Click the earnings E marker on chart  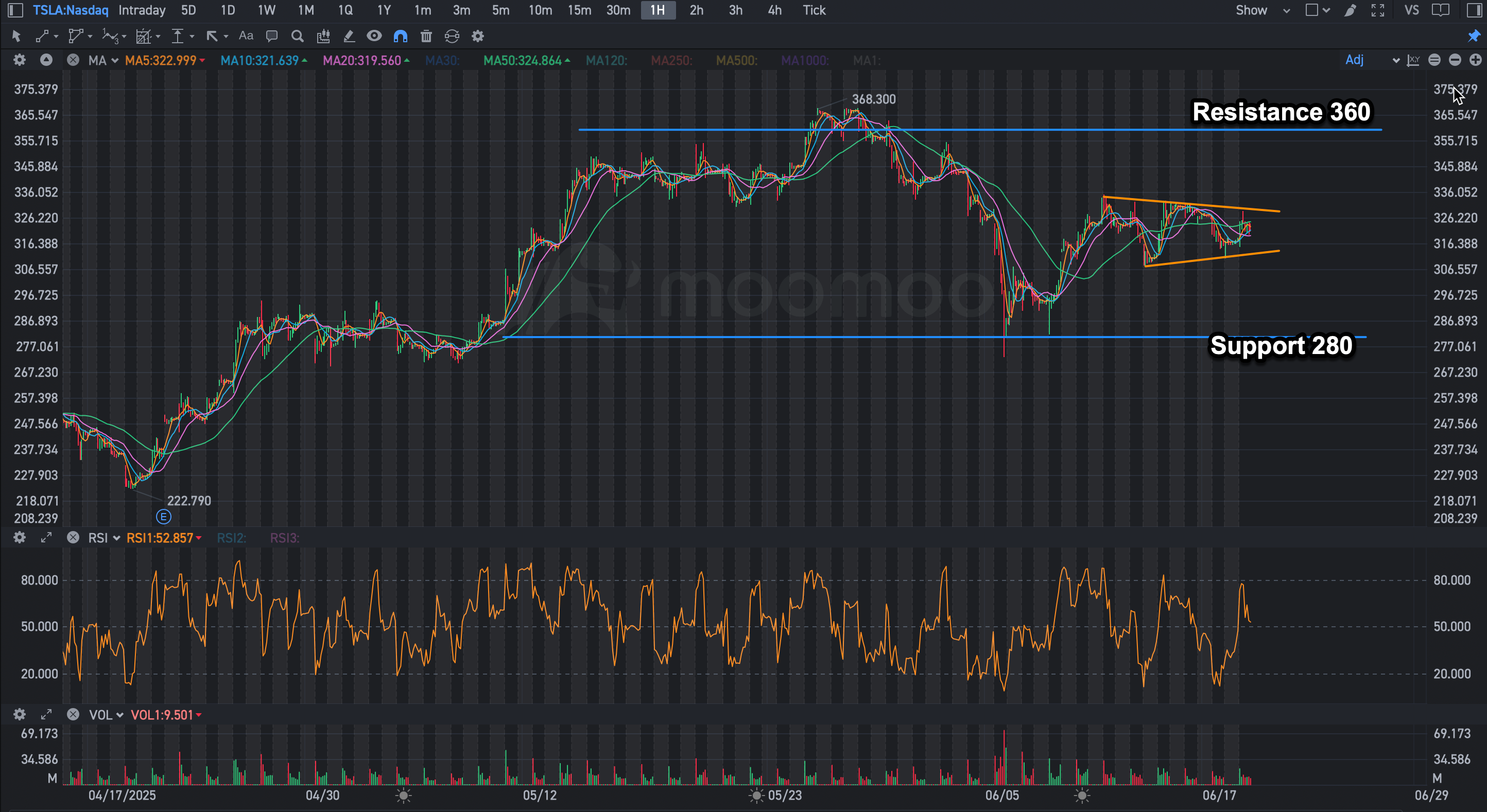click(163, 517)
